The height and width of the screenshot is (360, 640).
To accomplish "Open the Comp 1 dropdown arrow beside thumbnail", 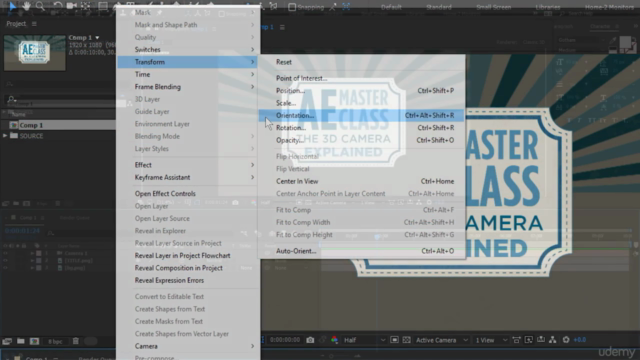I will (x=97, y=38).
